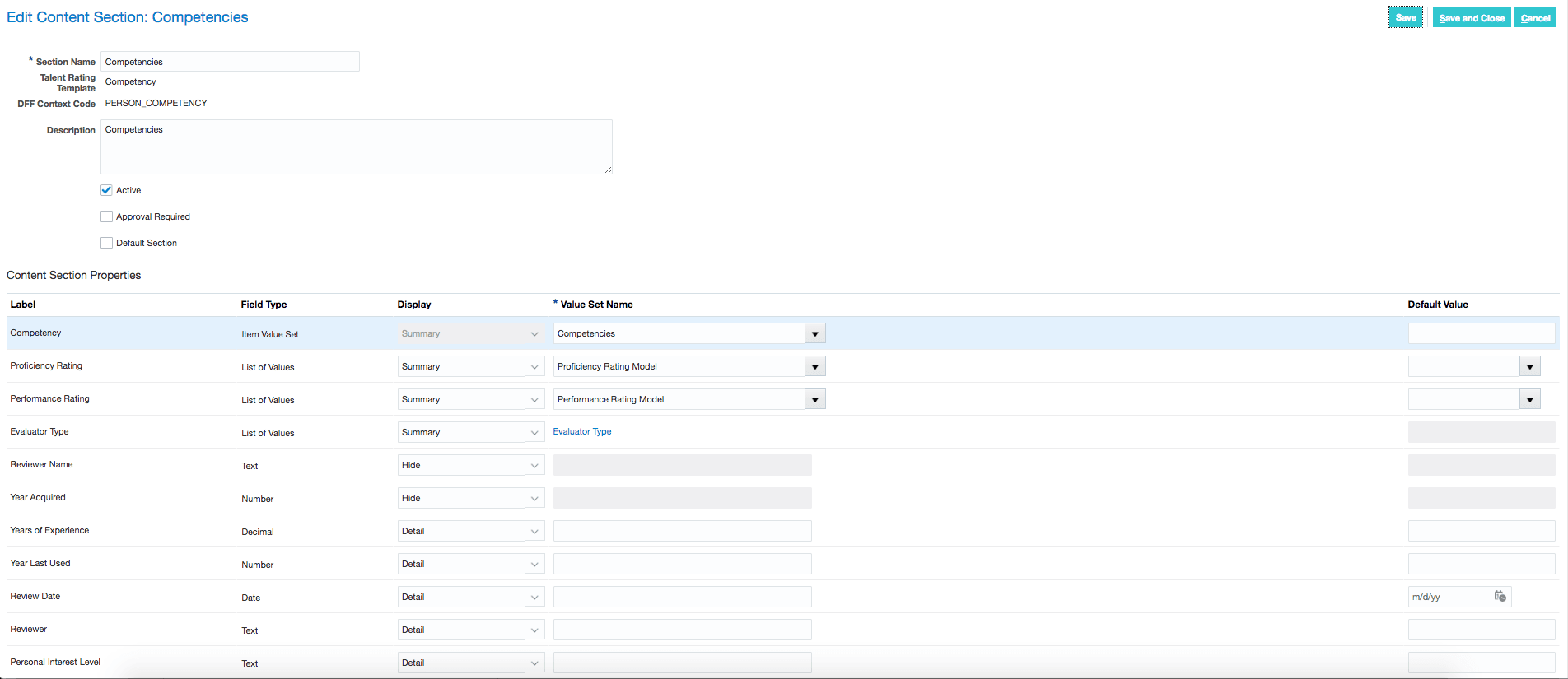Open Year Acquired Display dropdown
The height and width of the screenshot is (679, 1568).
(471, 498)
